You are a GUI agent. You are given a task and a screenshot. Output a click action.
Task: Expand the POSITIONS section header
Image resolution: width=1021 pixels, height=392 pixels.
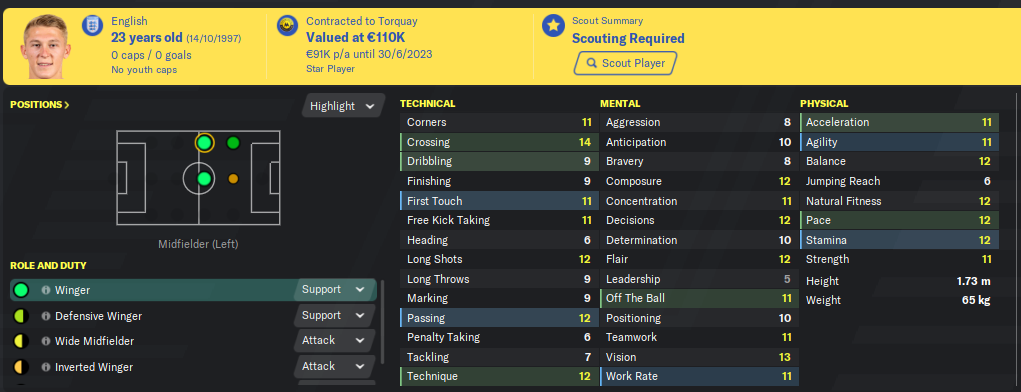(x=40, y=104)
